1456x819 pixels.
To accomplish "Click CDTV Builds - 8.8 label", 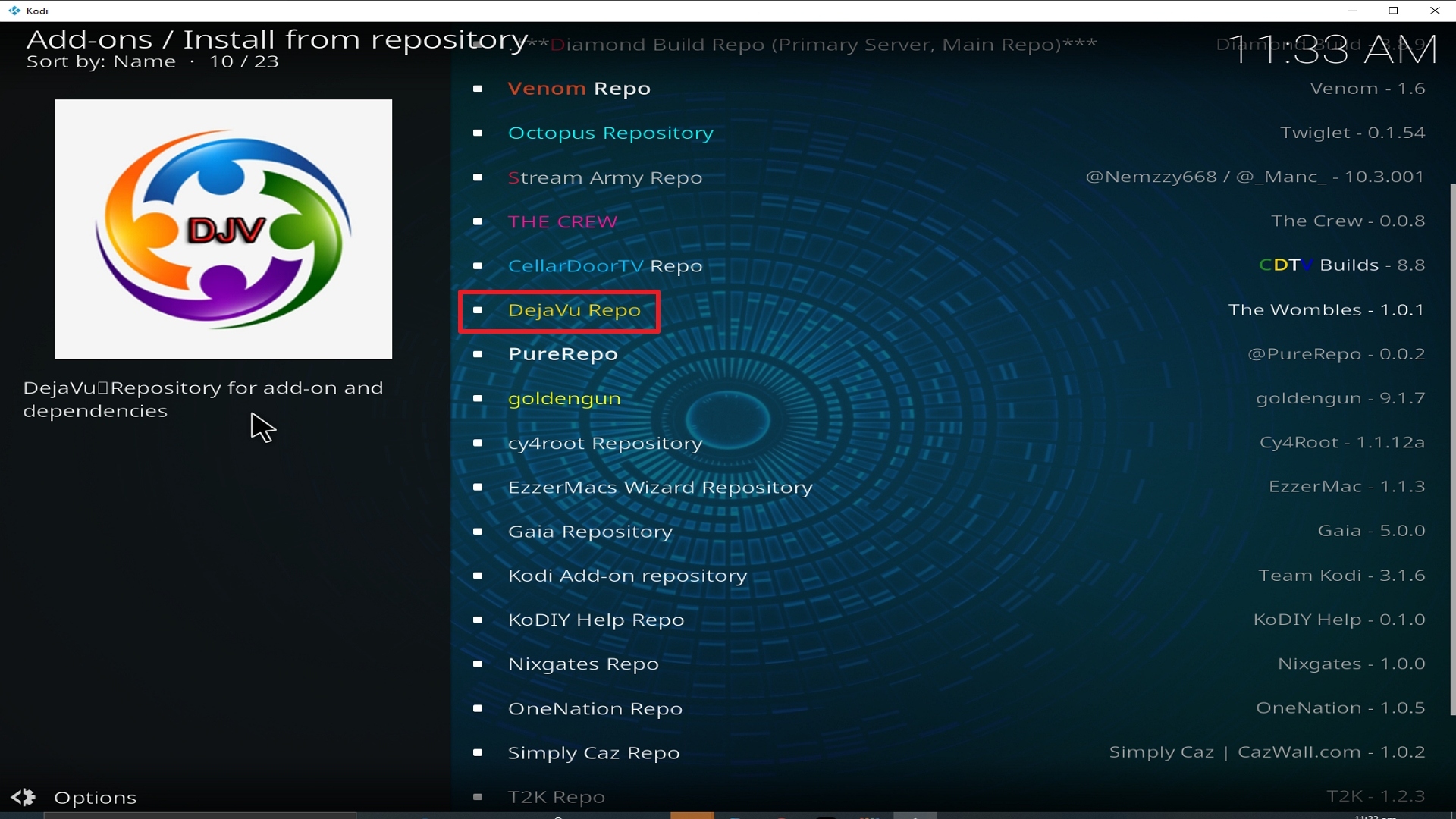I will point(1342,265).
